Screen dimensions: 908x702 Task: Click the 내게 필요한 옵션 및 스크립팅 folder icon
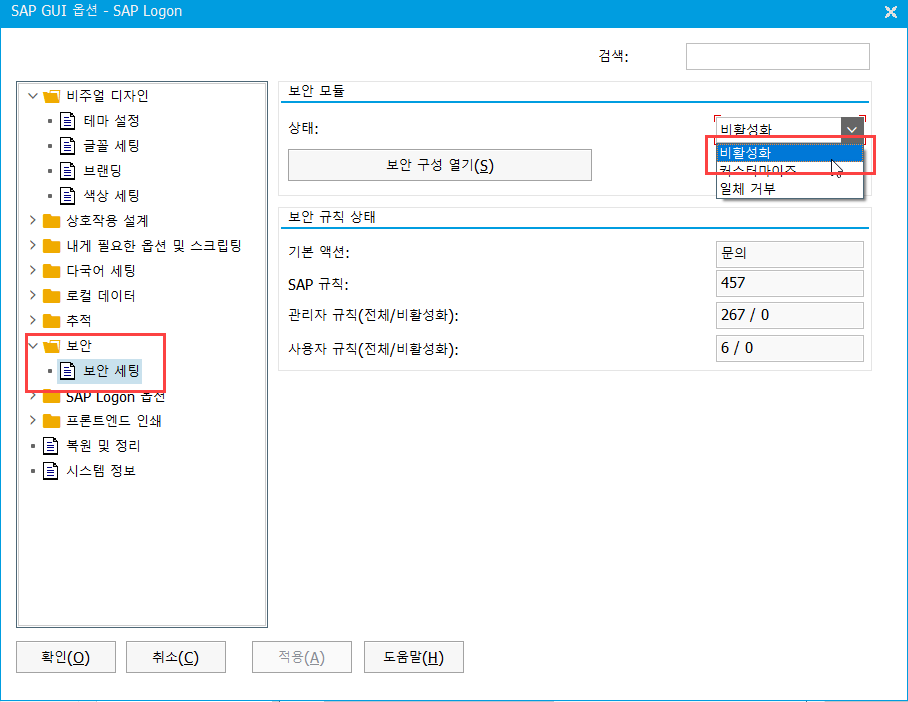click(52, 246)
